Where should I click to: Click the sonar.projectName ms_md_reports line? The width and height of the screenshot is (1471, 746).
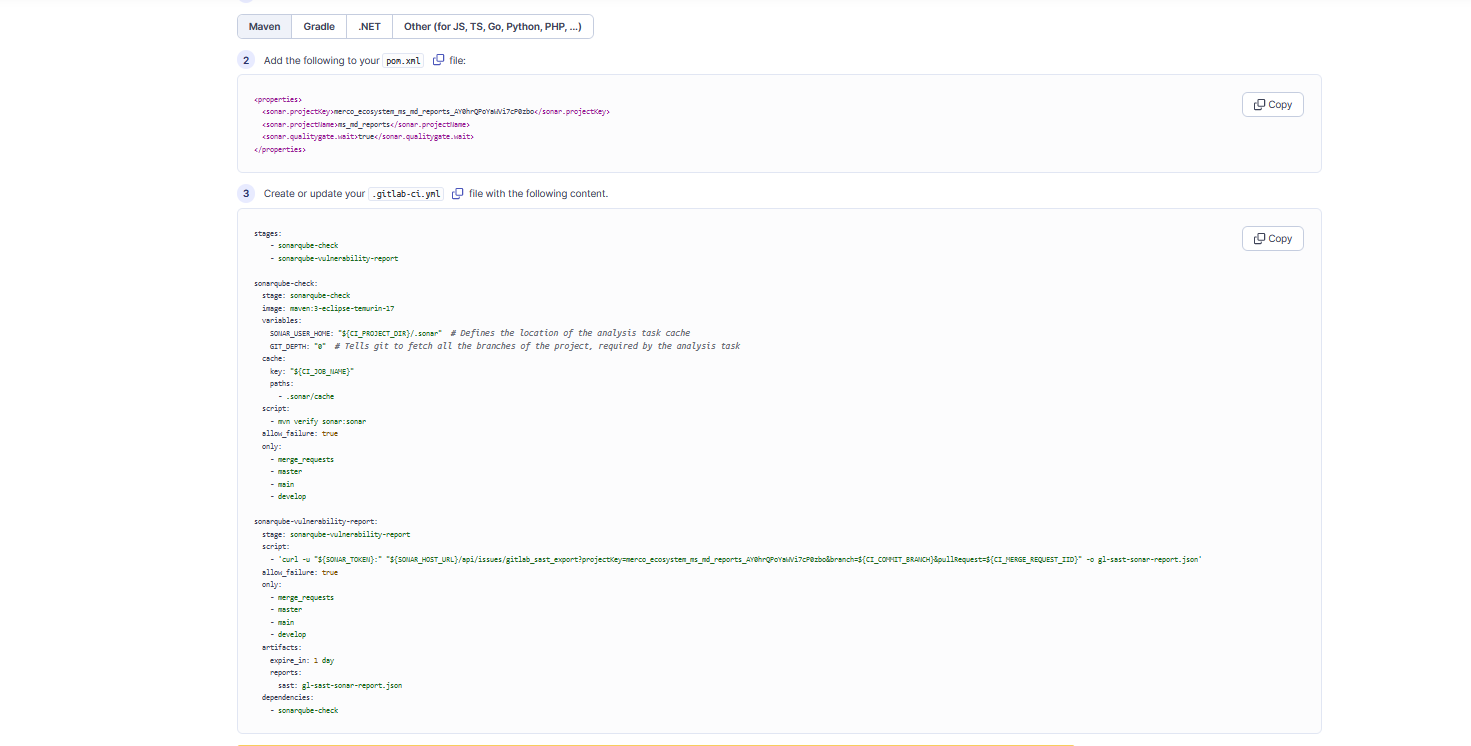click(x=365, y=124)
